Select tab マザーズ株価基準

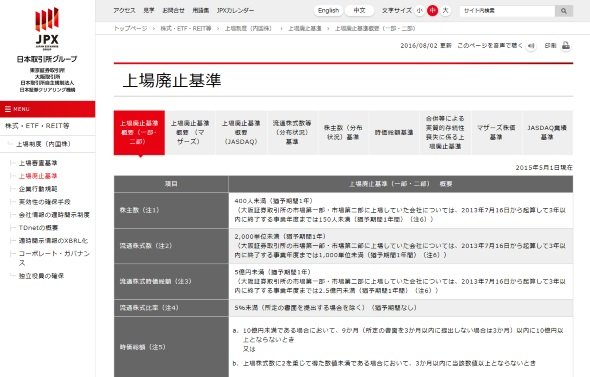coord(496,132)
